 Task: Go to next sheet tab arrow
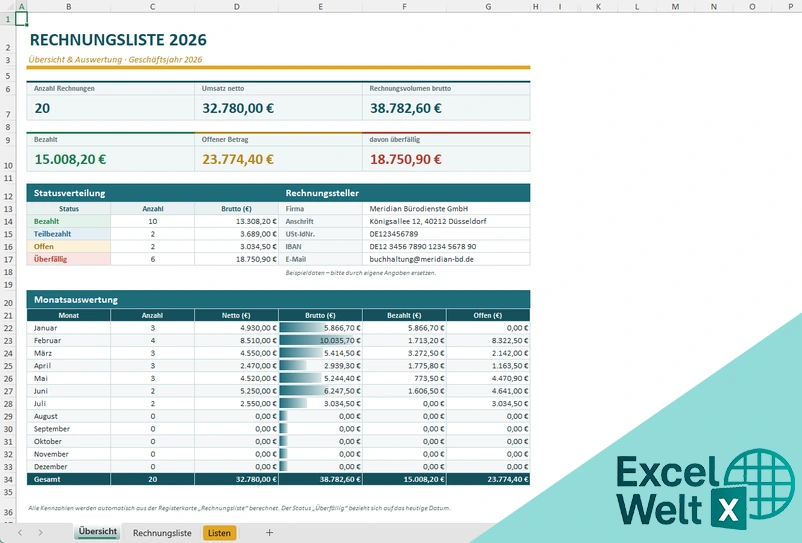[x=40, y=533]
